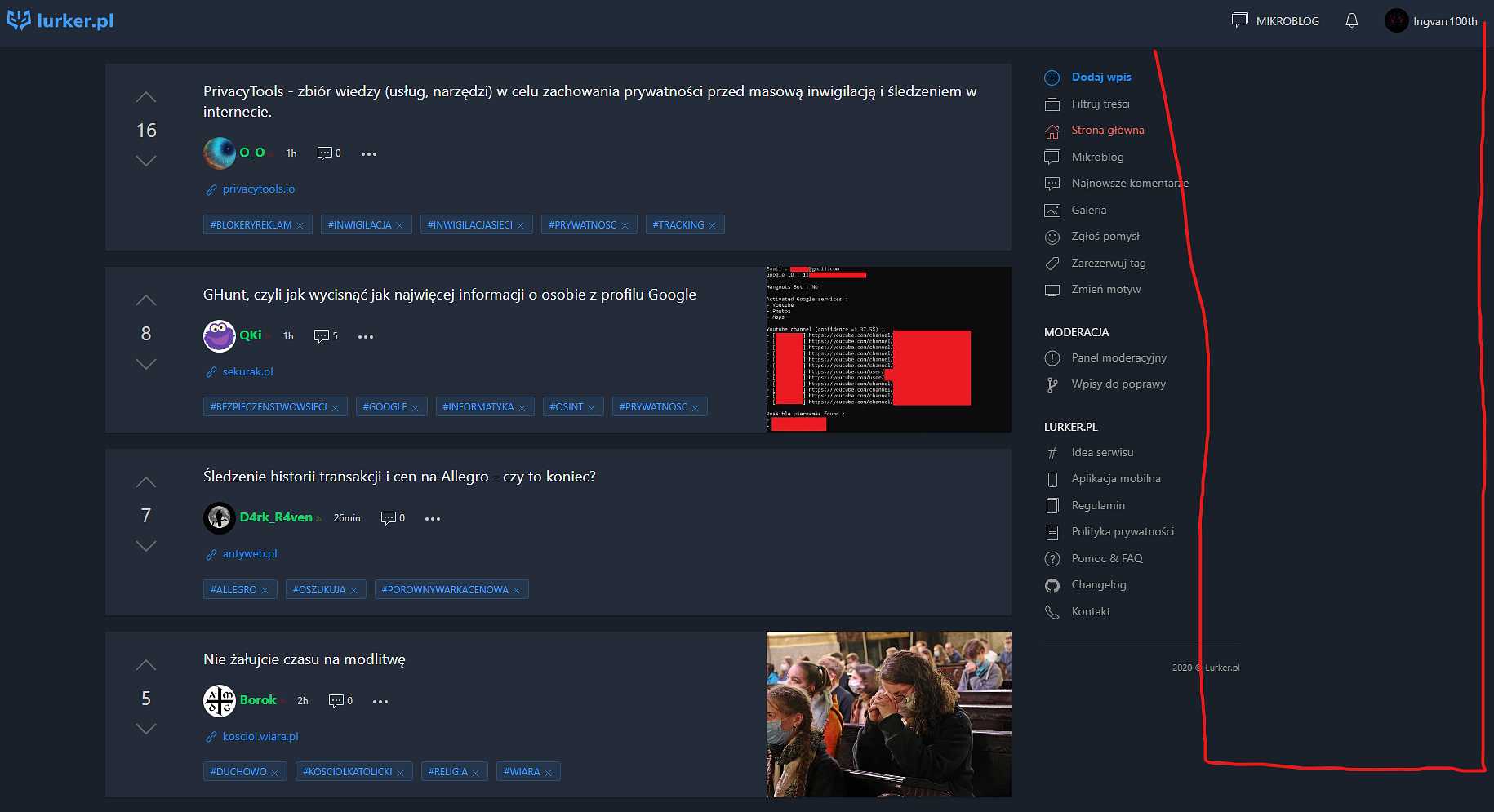Remove the #RELIGIA tag
1494x812 pixels.
pos(476,772)
